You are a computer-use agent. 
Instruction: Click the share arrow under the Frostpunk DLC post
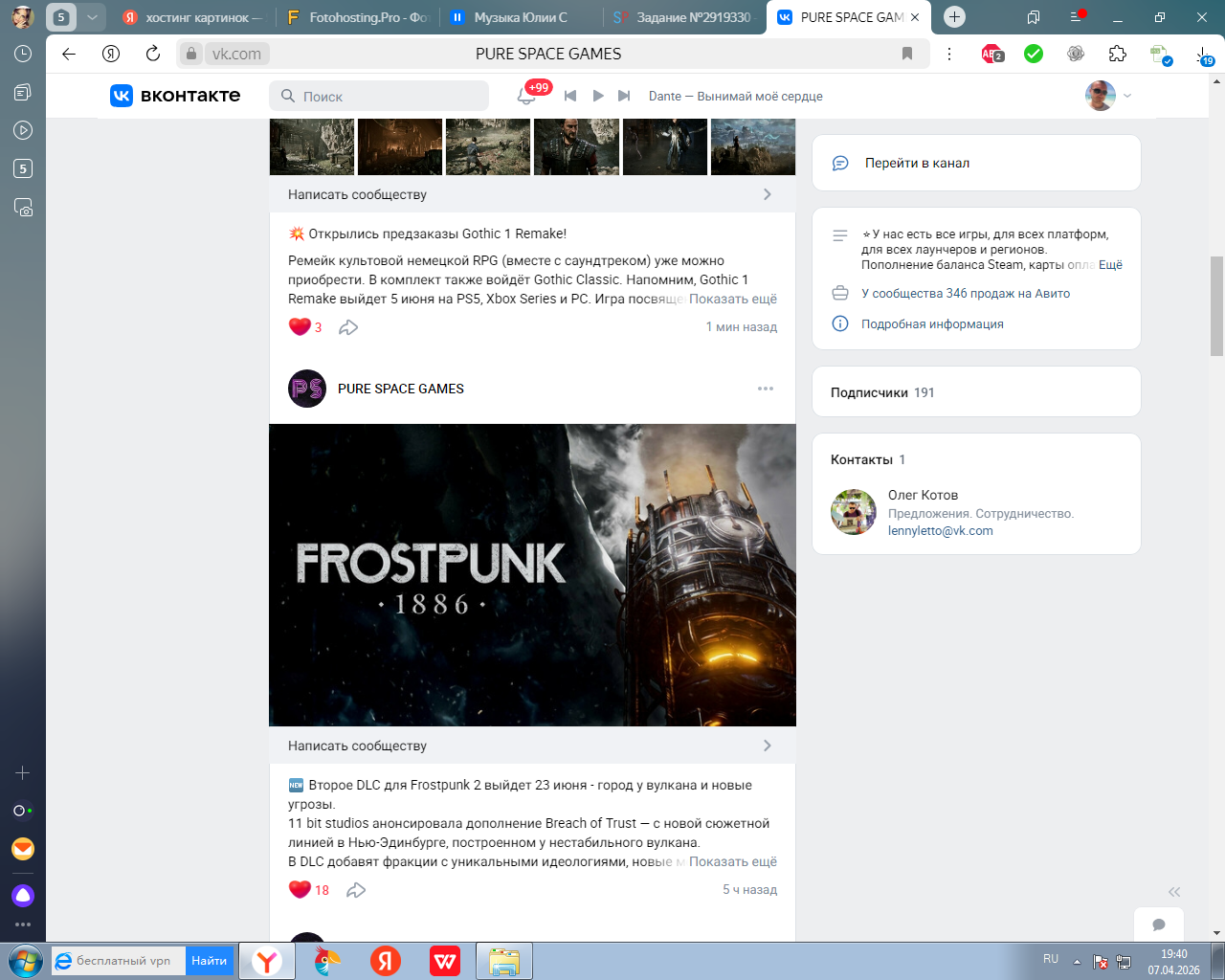[356, 890]
